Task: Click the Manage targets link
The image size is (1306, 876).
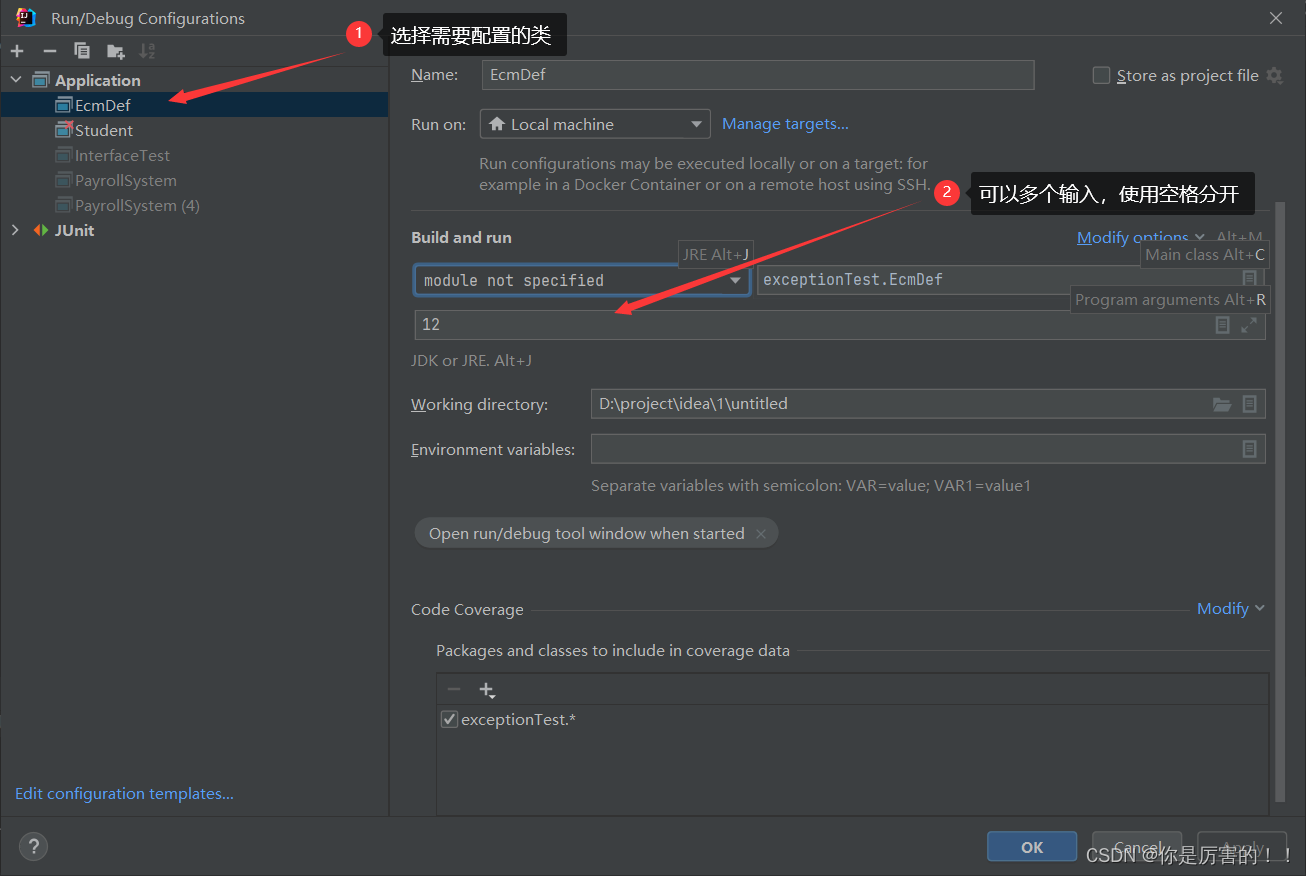Action: [785, 123]
